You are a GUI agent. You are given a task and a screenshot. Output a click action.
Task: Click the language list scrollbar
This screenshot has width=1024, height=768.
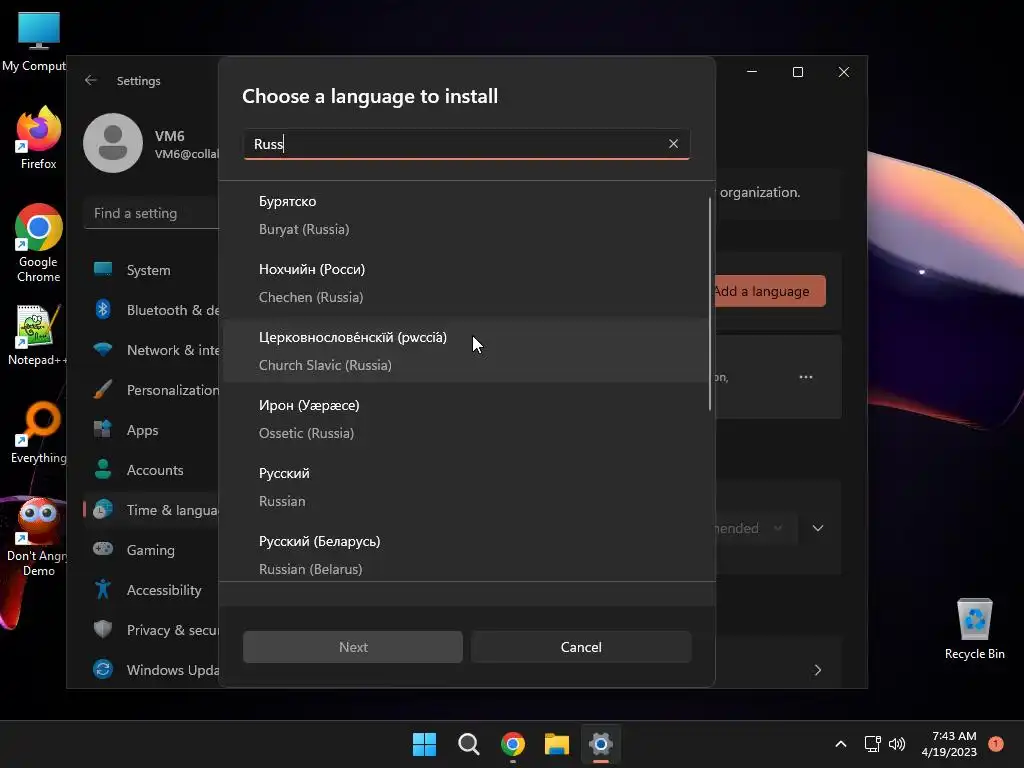coord(710,304)
